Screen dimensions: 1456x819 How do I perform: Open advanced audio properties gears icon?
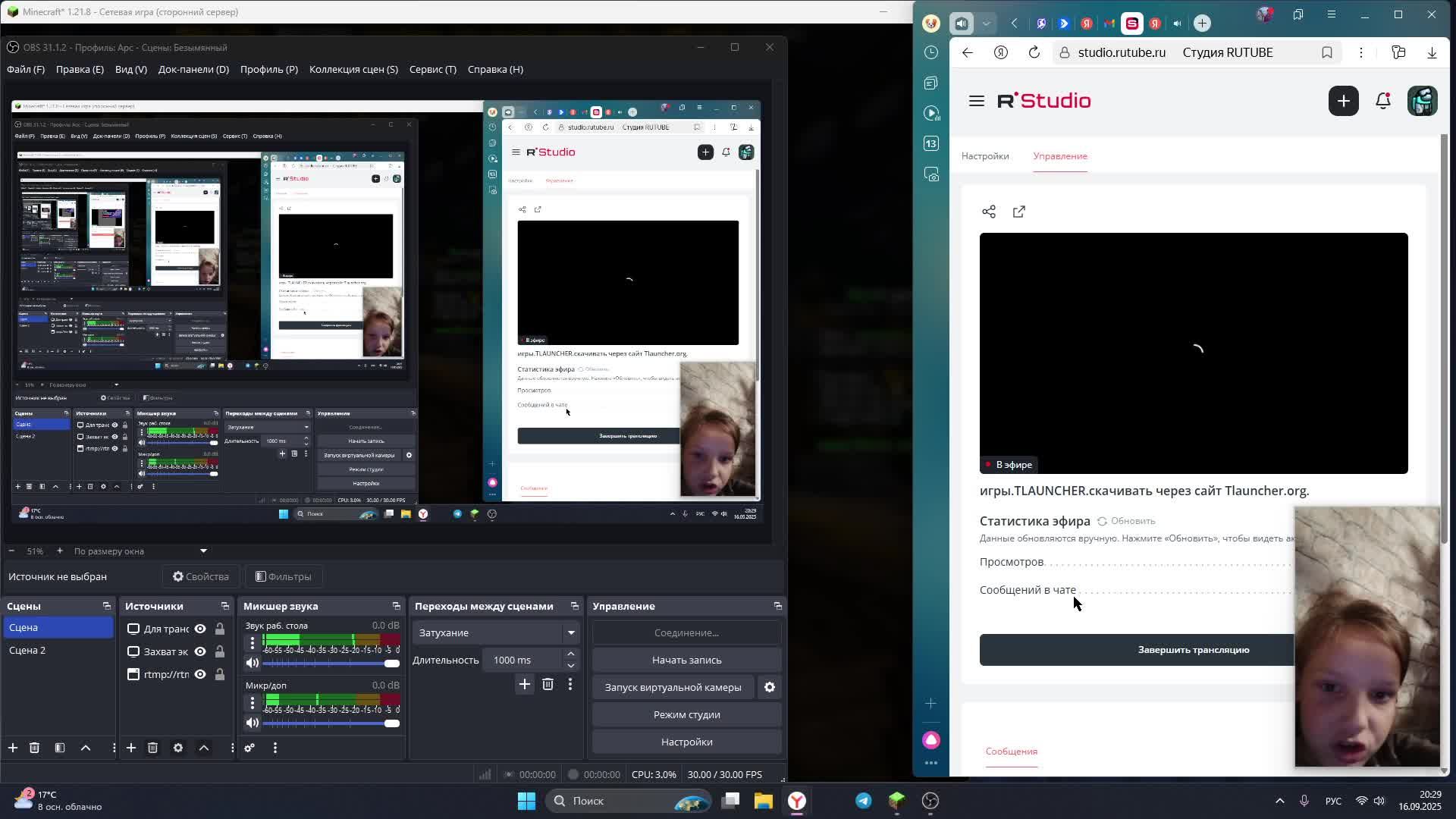(x=249, y=748)
